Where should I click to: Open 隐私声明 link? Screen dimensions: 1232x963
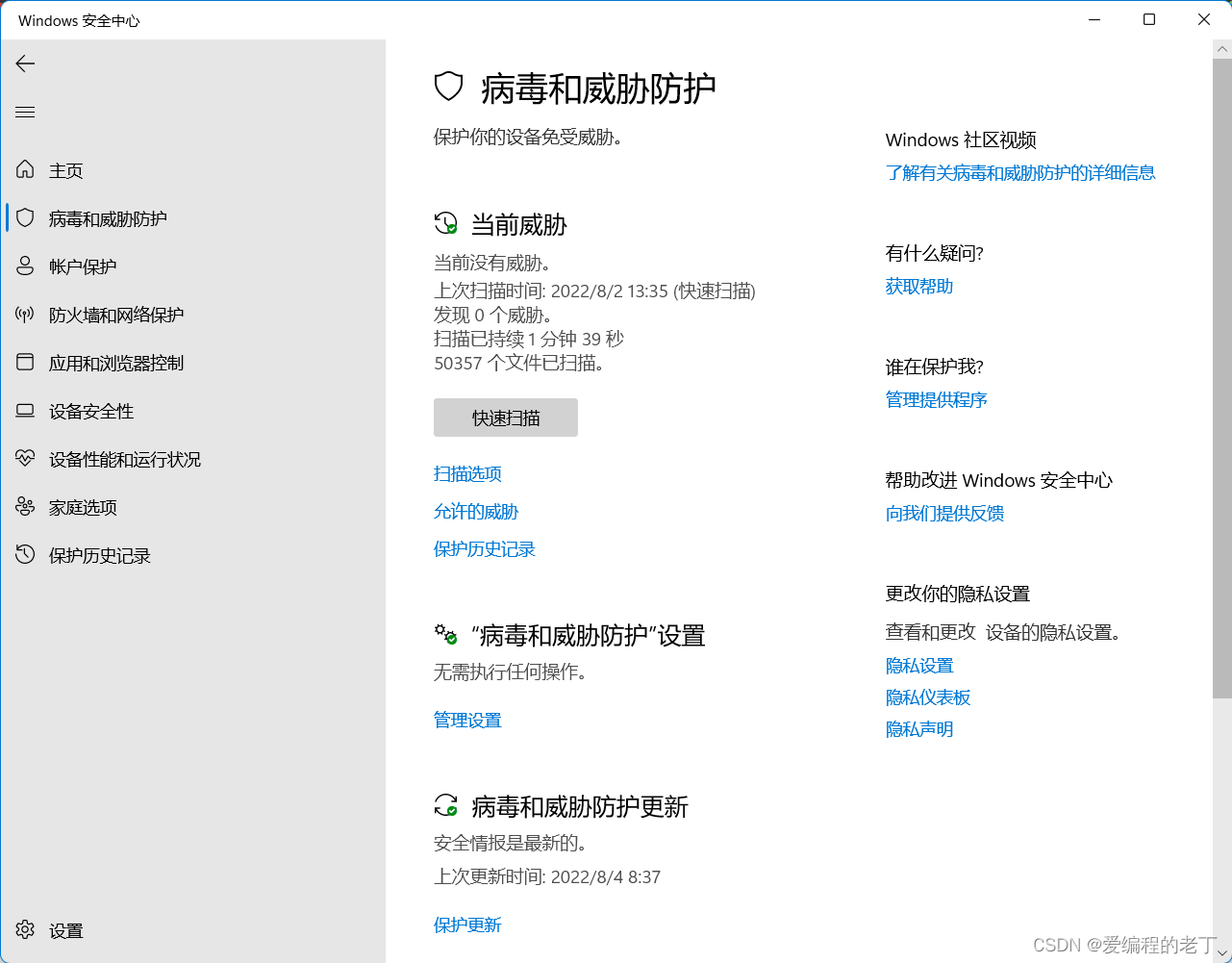coord(919,728)
